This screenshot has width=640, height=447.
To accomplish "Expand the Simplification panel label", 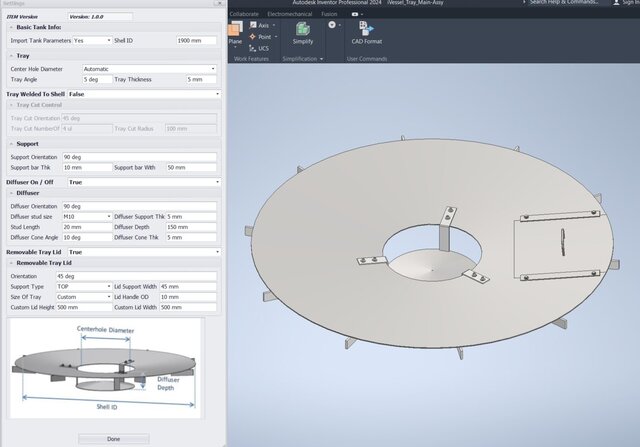I will (x=302, y=59).
